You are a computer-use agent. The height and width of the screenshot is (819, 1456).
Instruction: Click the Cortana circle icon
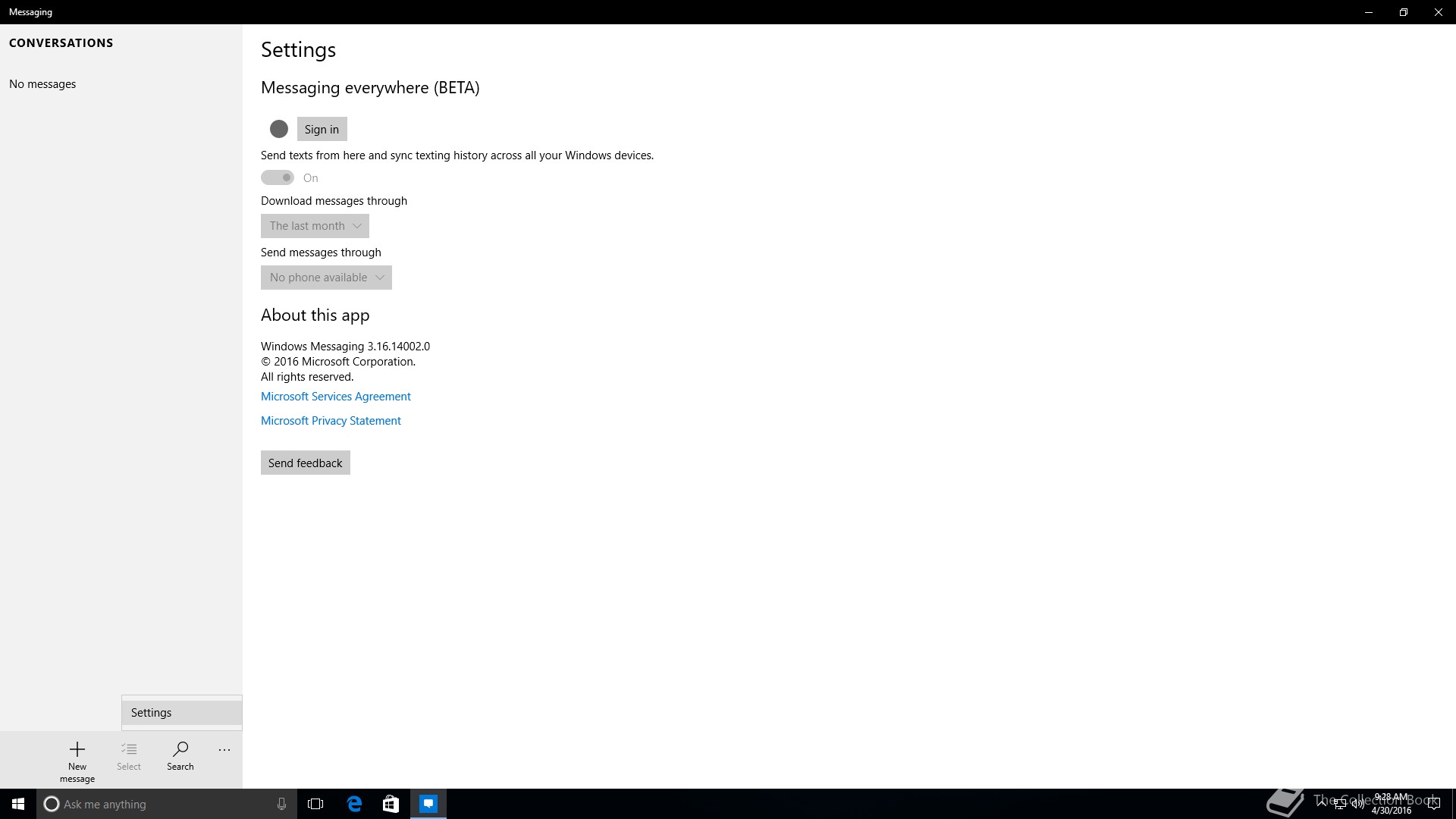tap(52, 804)
